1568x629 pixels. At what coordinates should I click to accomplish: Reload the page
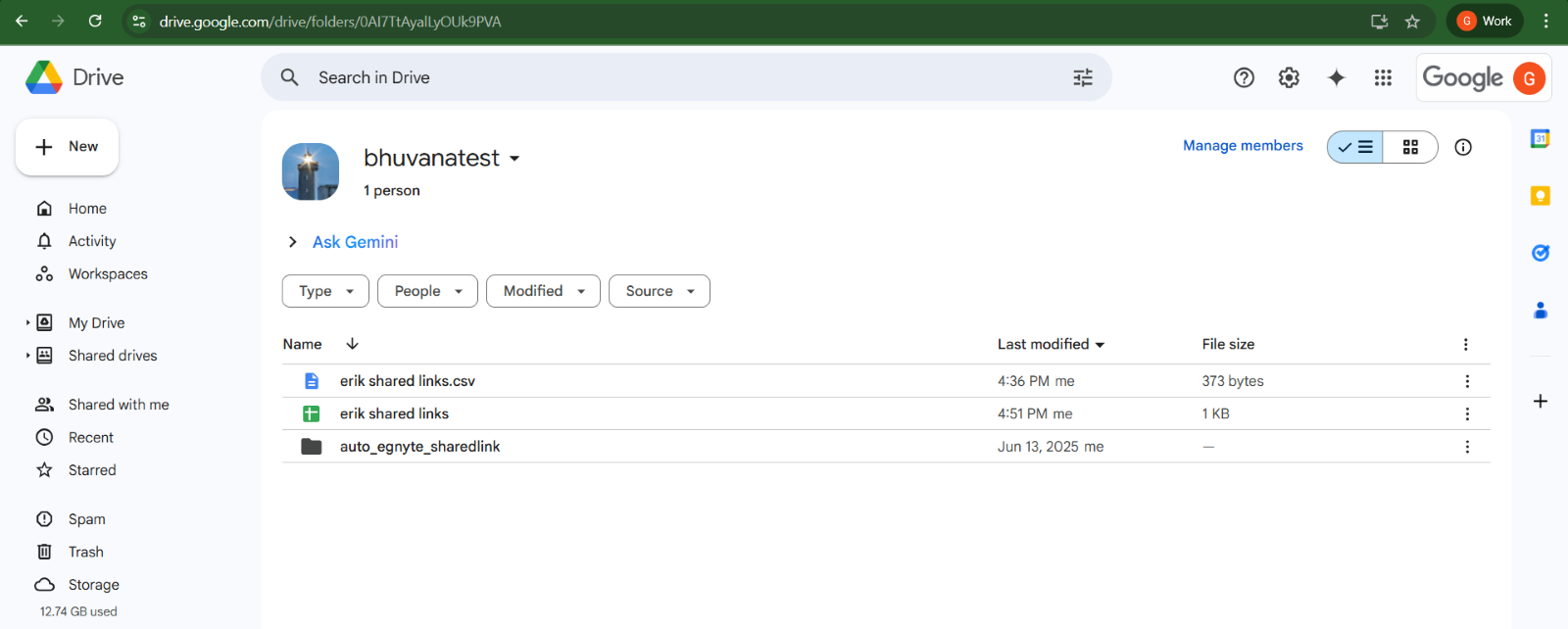[x=95, y=21]
